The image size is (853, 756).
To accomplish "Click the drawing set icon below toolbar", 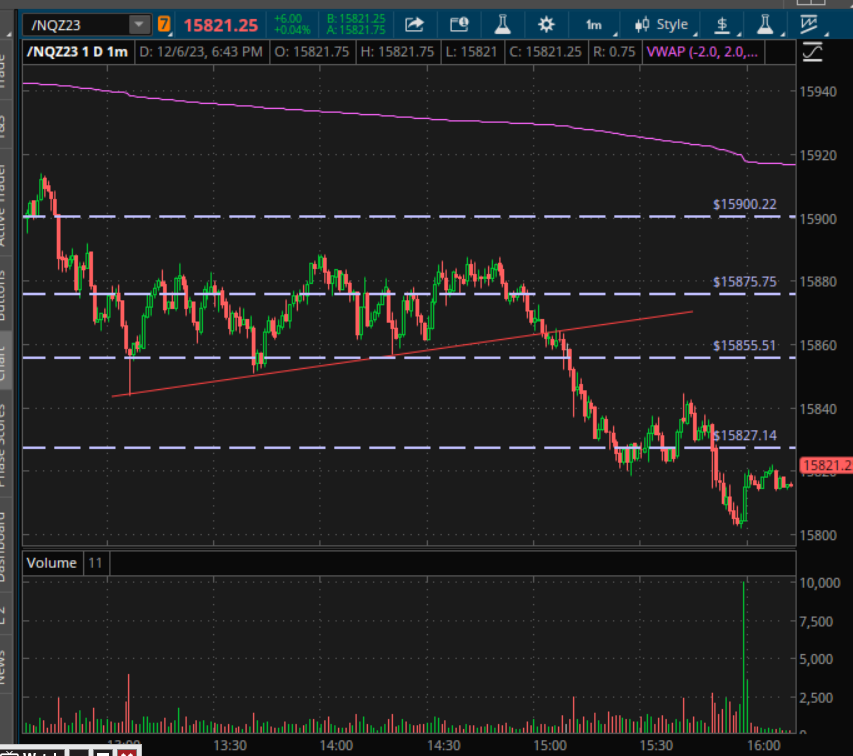I will click(813, 52).
